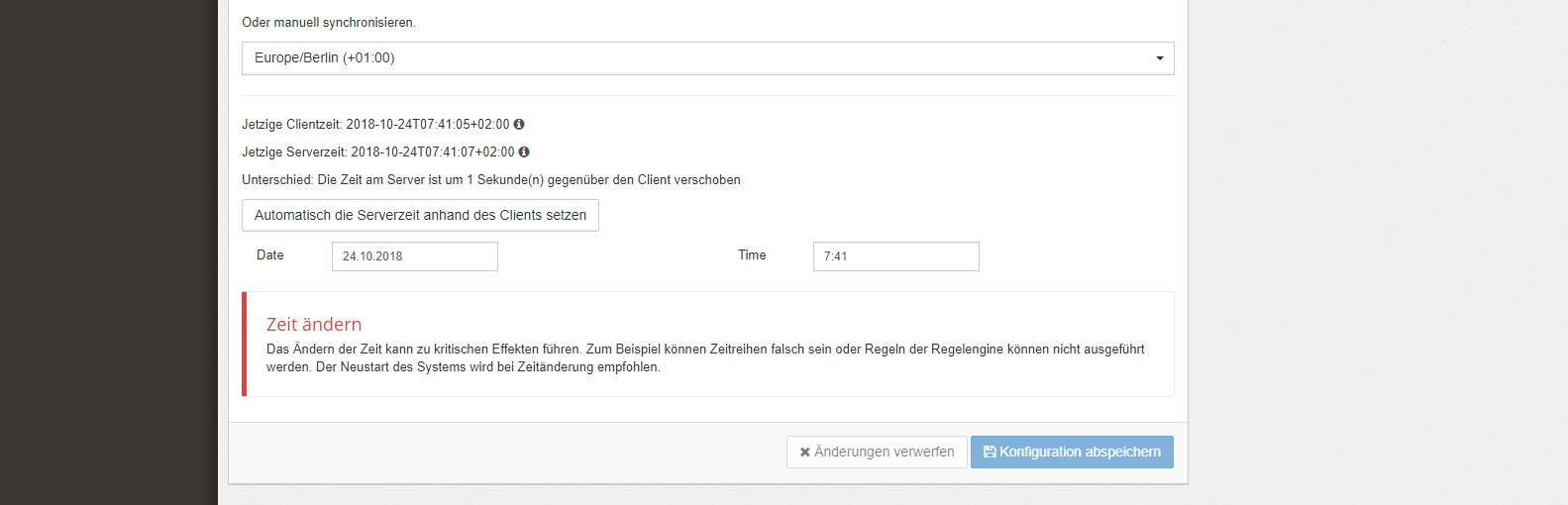Click the floppy disk save icon
This screenshot has width=1568, height=505.
click(x=990, y=452)
